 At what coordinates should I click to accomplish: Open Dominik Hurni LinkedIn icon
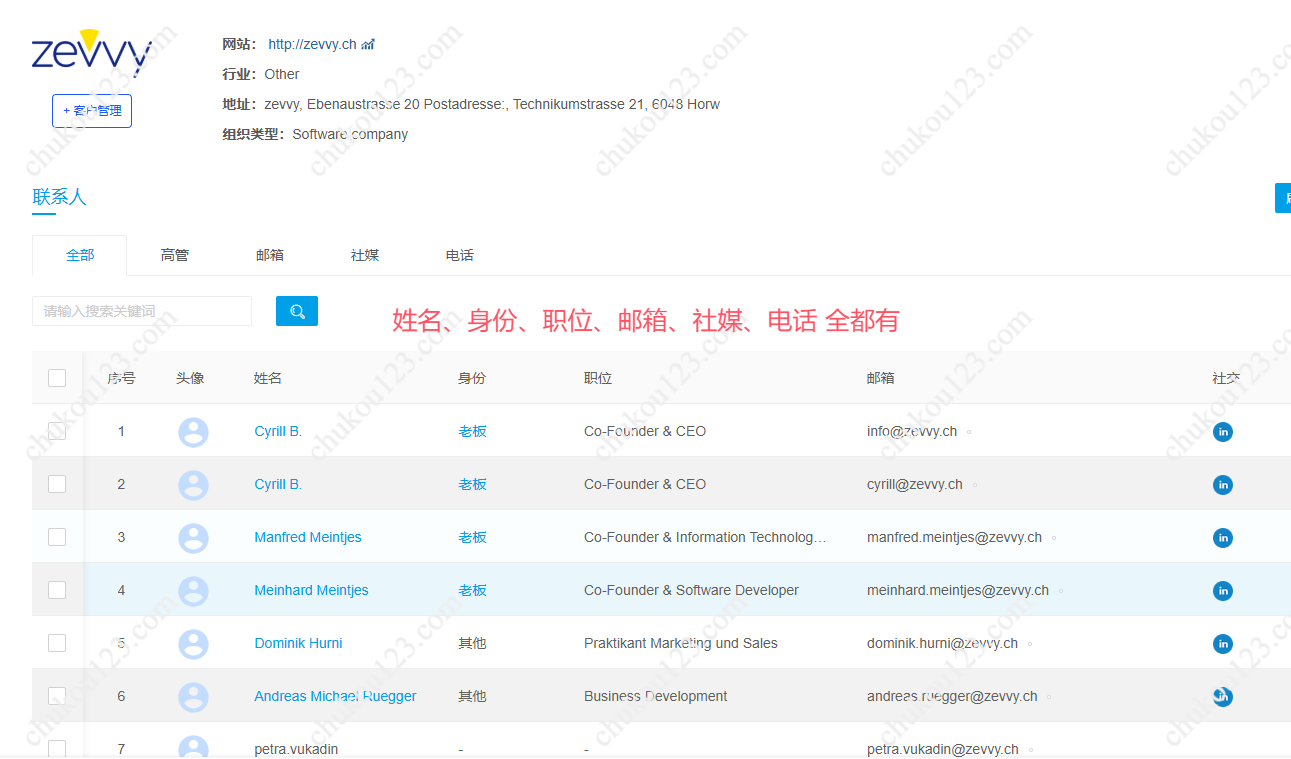[1222, 644]
